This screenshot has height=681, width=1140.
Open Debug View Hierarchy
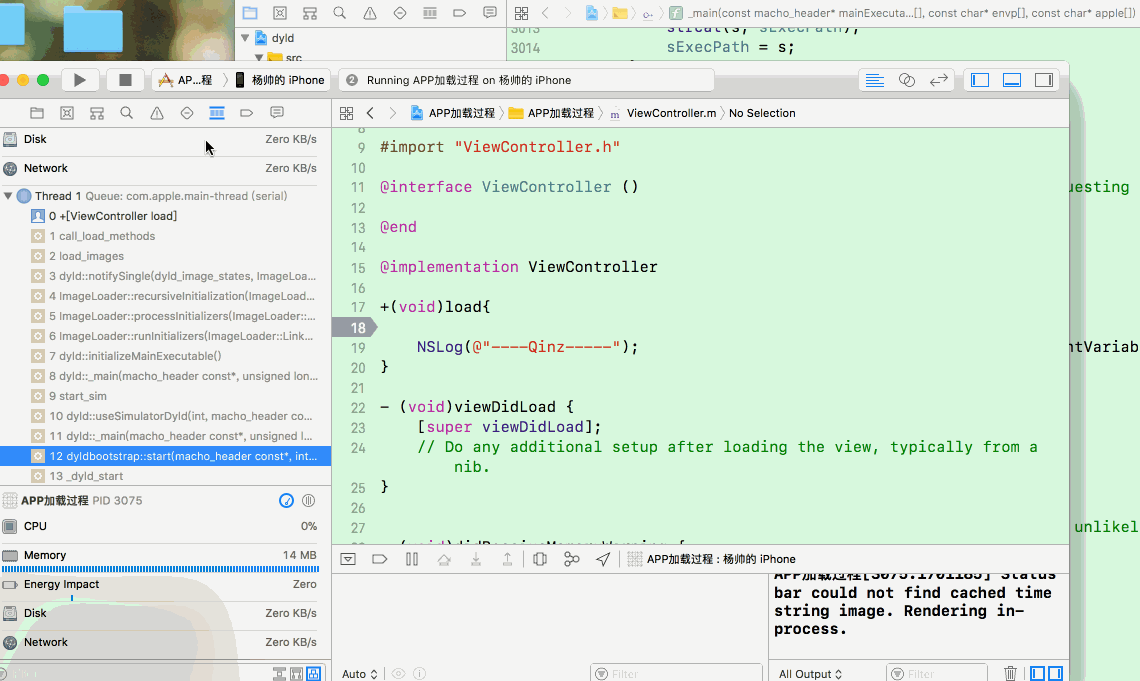(539, 559)
